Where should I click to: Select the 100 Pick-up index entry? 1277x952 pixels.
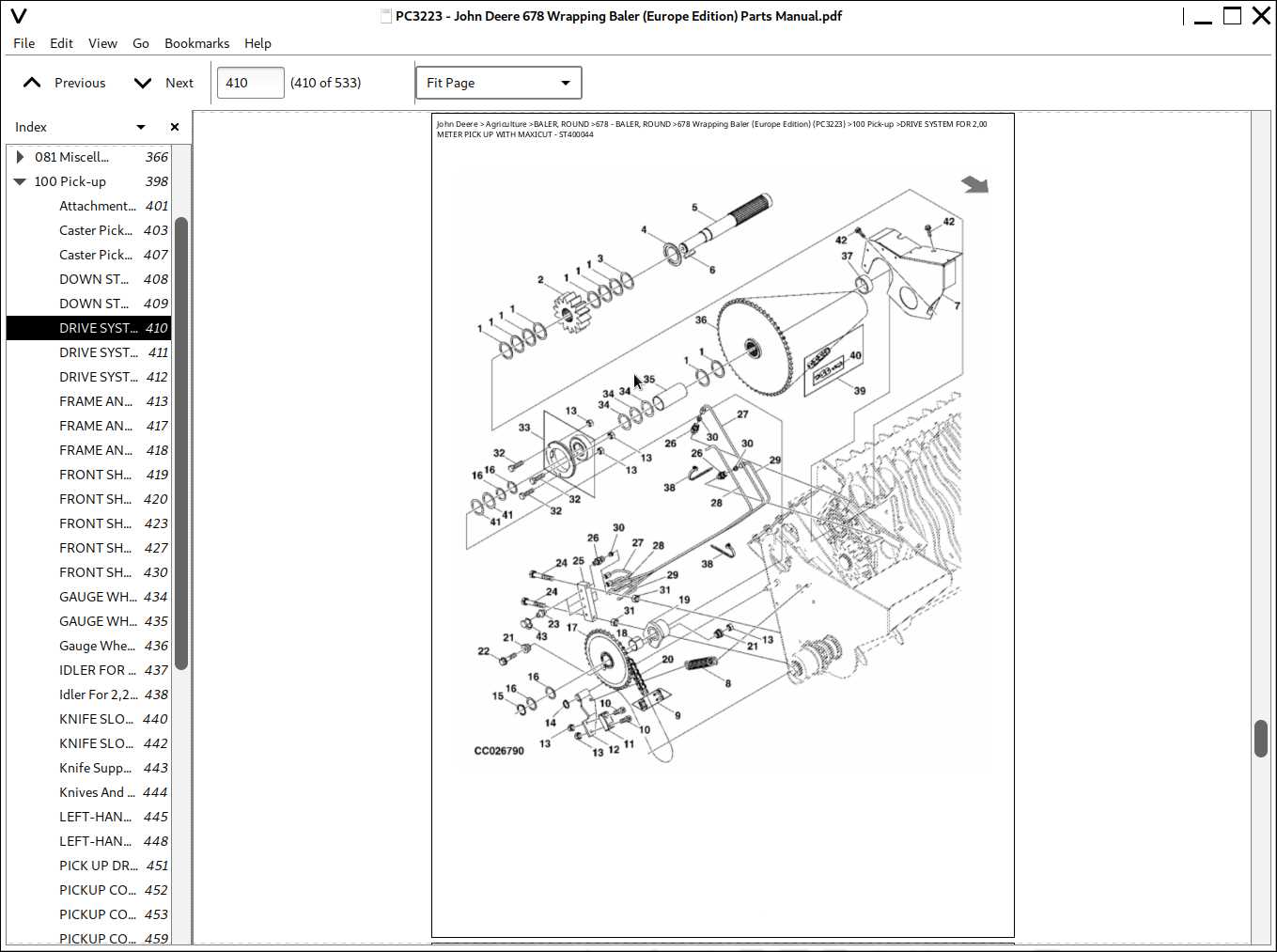click(89, 181)
